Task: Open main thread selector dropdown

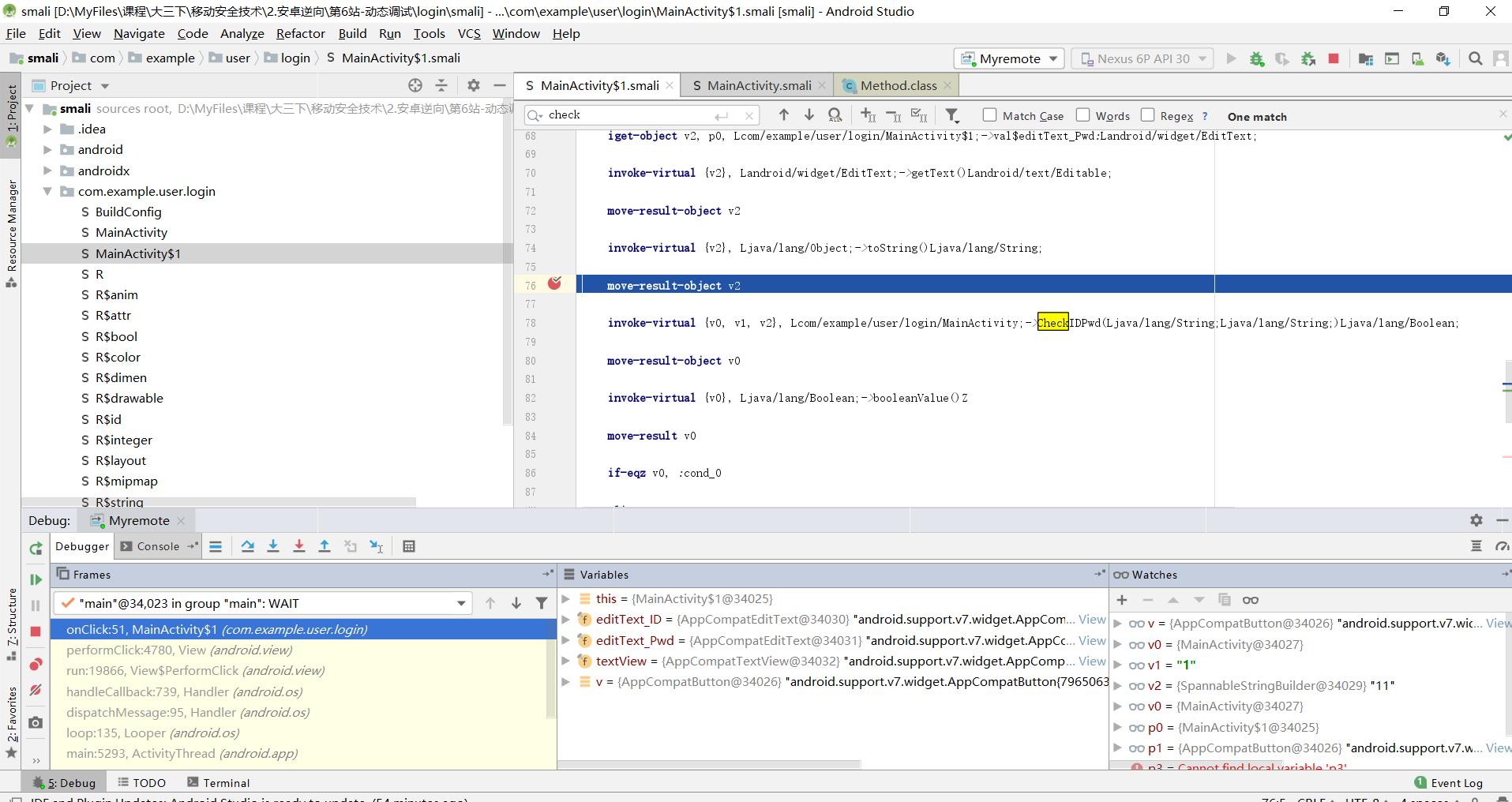Action: click(x=263, y=603)
